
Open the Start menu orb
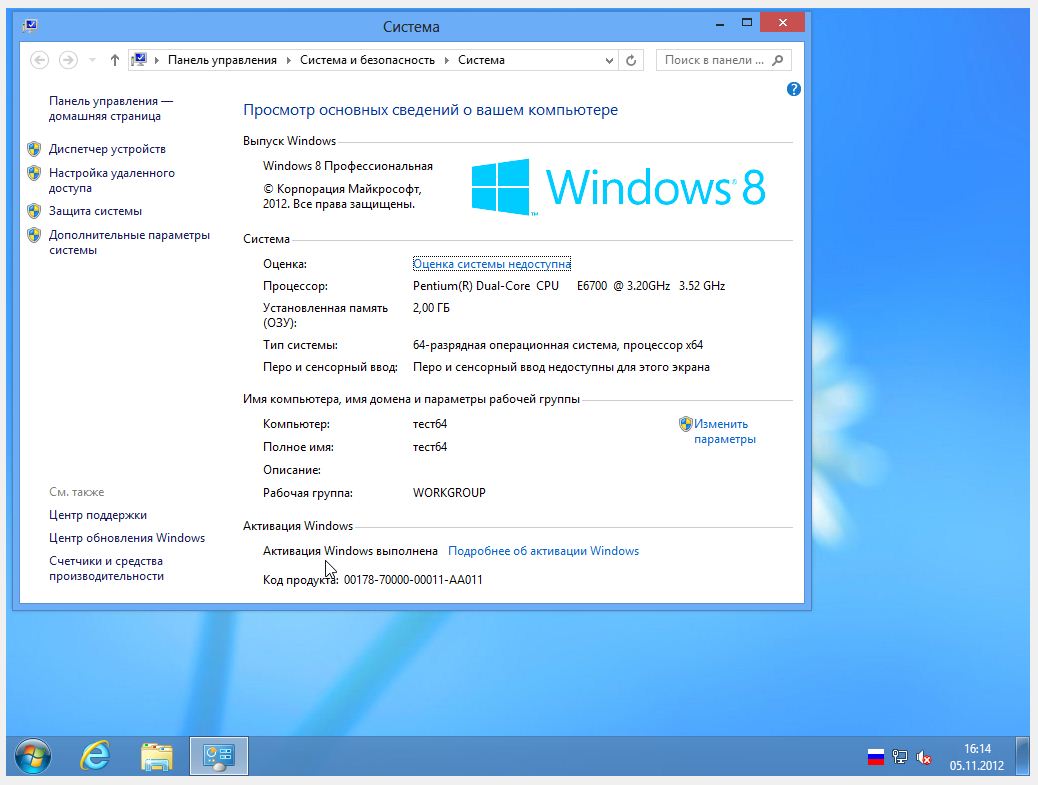coord(33,756)
